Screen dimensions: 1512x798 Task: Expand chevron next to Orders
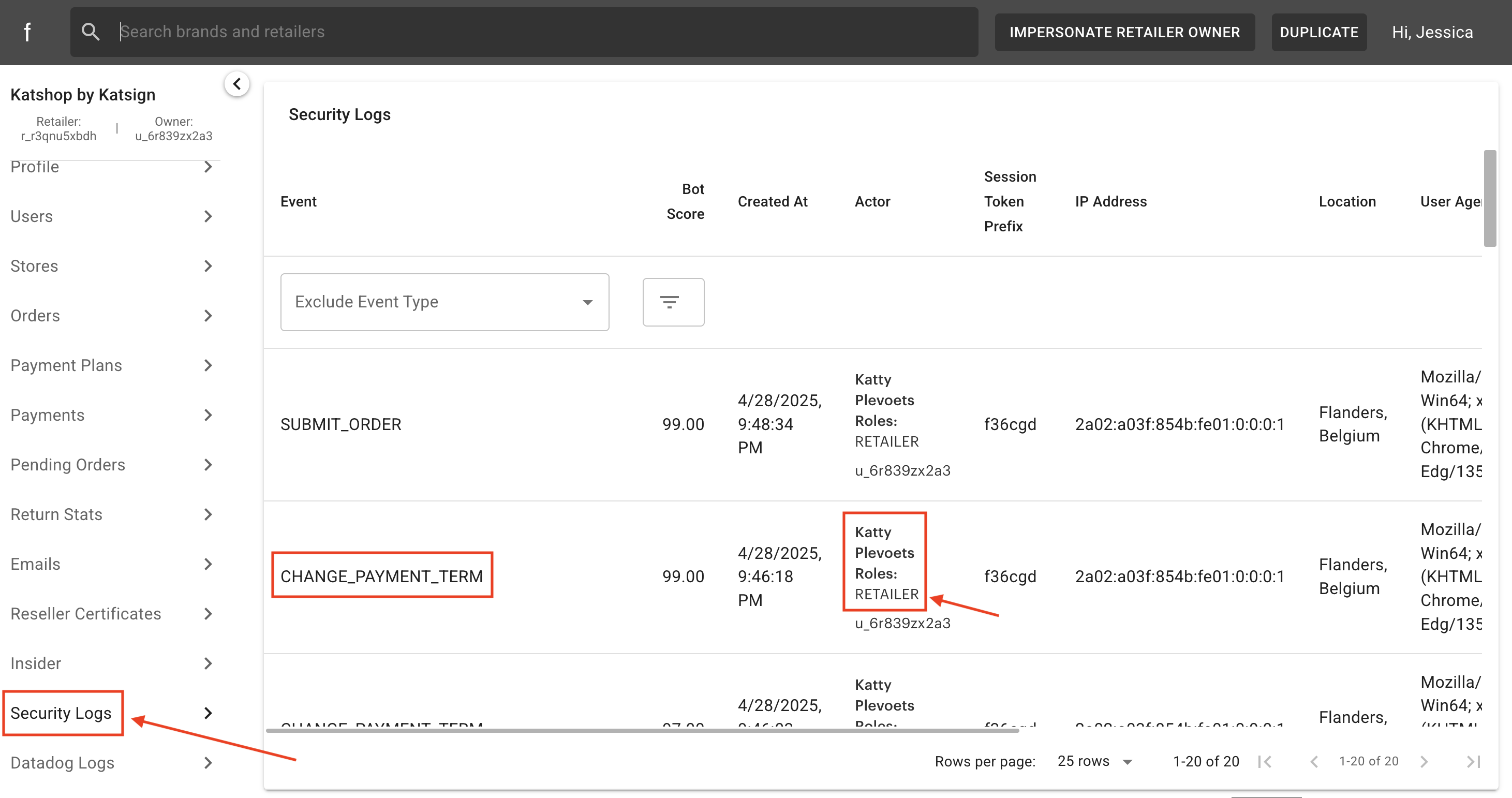click(208, 315)
